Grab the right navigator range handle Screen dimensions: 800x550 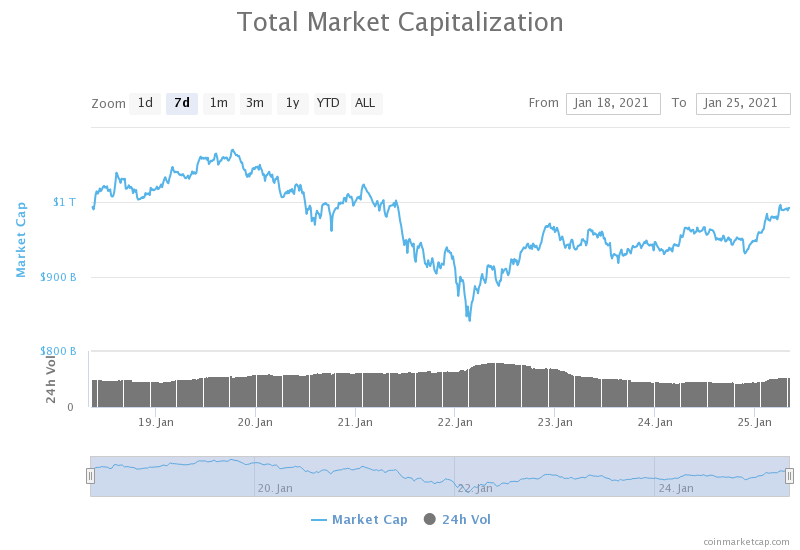789,476
